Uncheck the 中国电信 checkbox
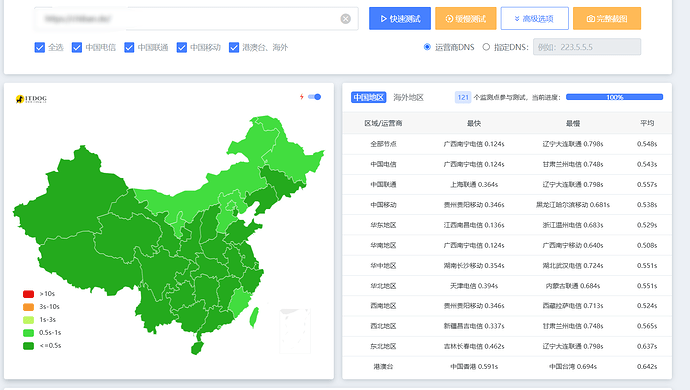The height and width of the screenshot is (390, 690). [x=77, y=47]
